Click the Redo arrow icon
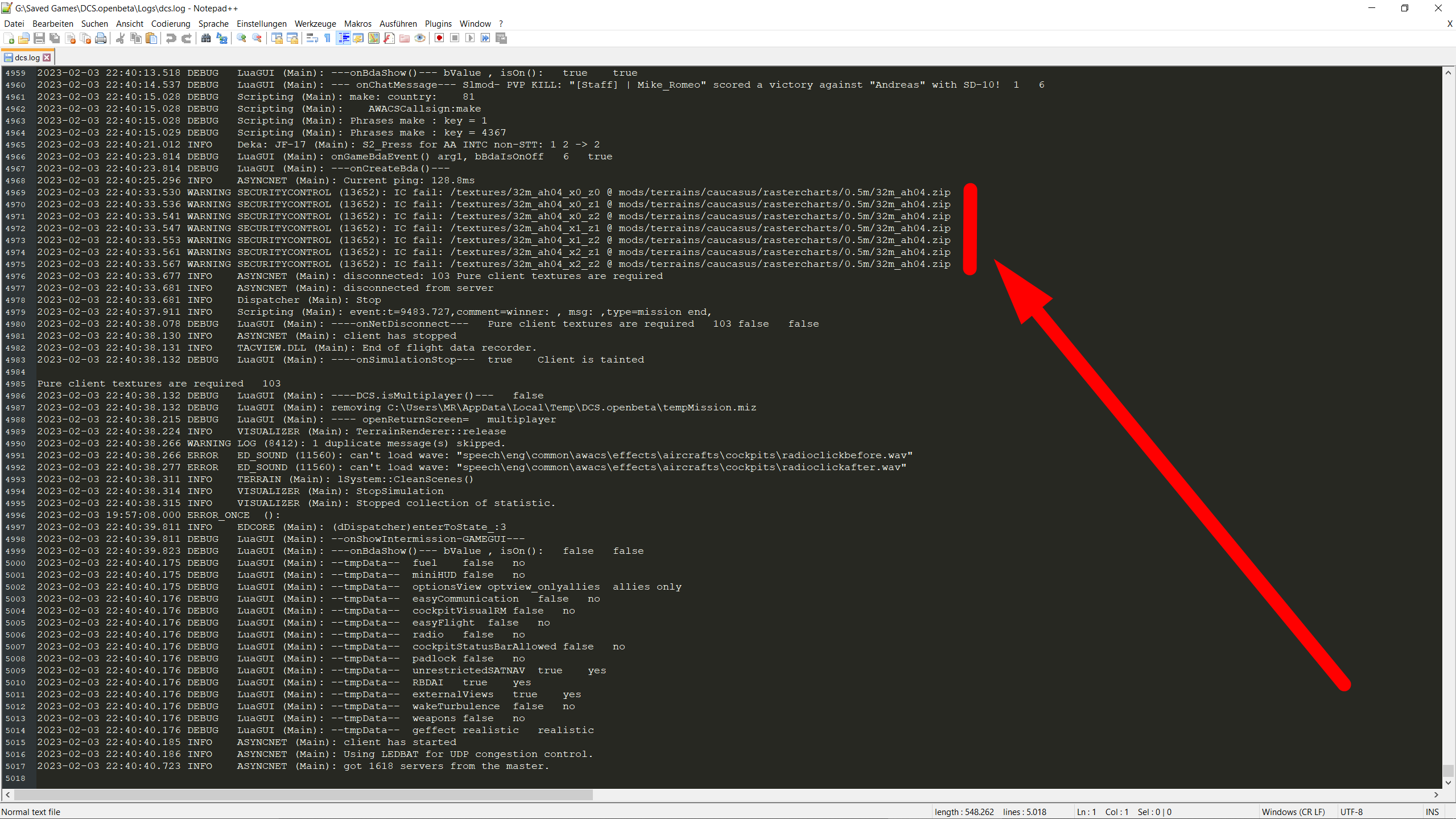This screenshot has height=819, width=1456. 186,38
